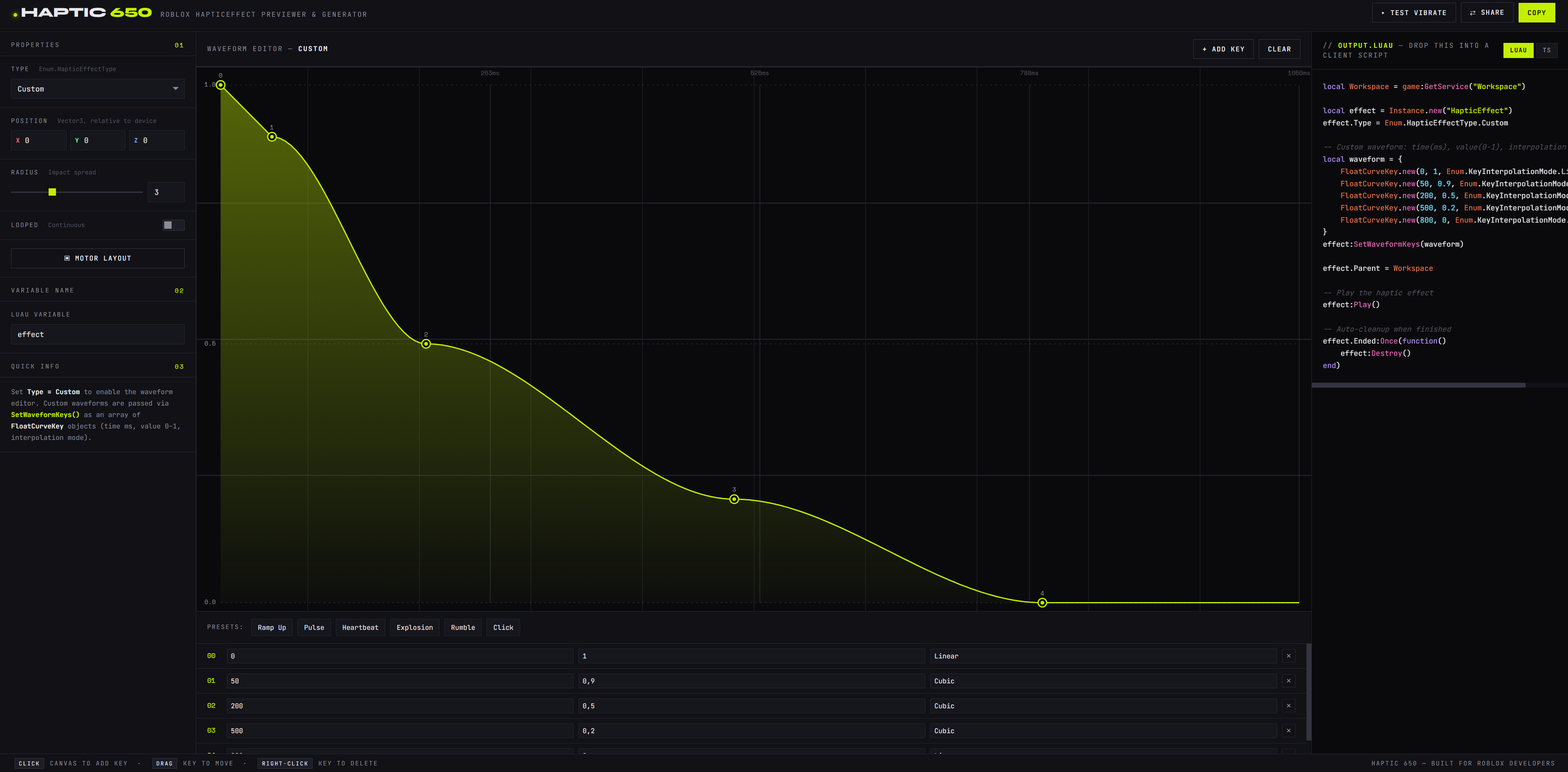Viewport: 1568px width, 772px height.
Task: Click the Haptic 650 logo
Action: tap(83, 13)
